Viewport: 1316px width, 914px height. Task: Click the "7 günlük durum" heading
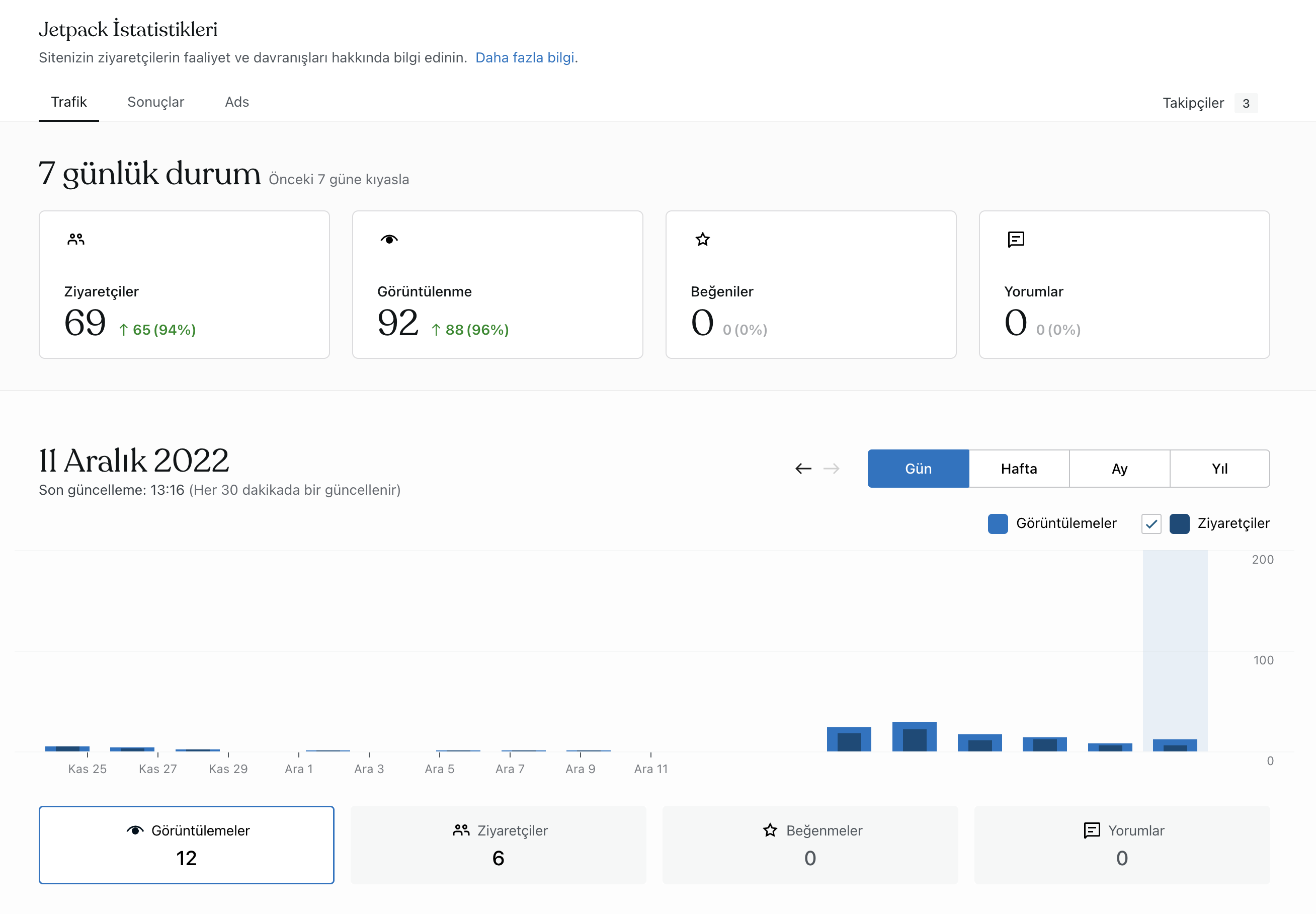149,174
